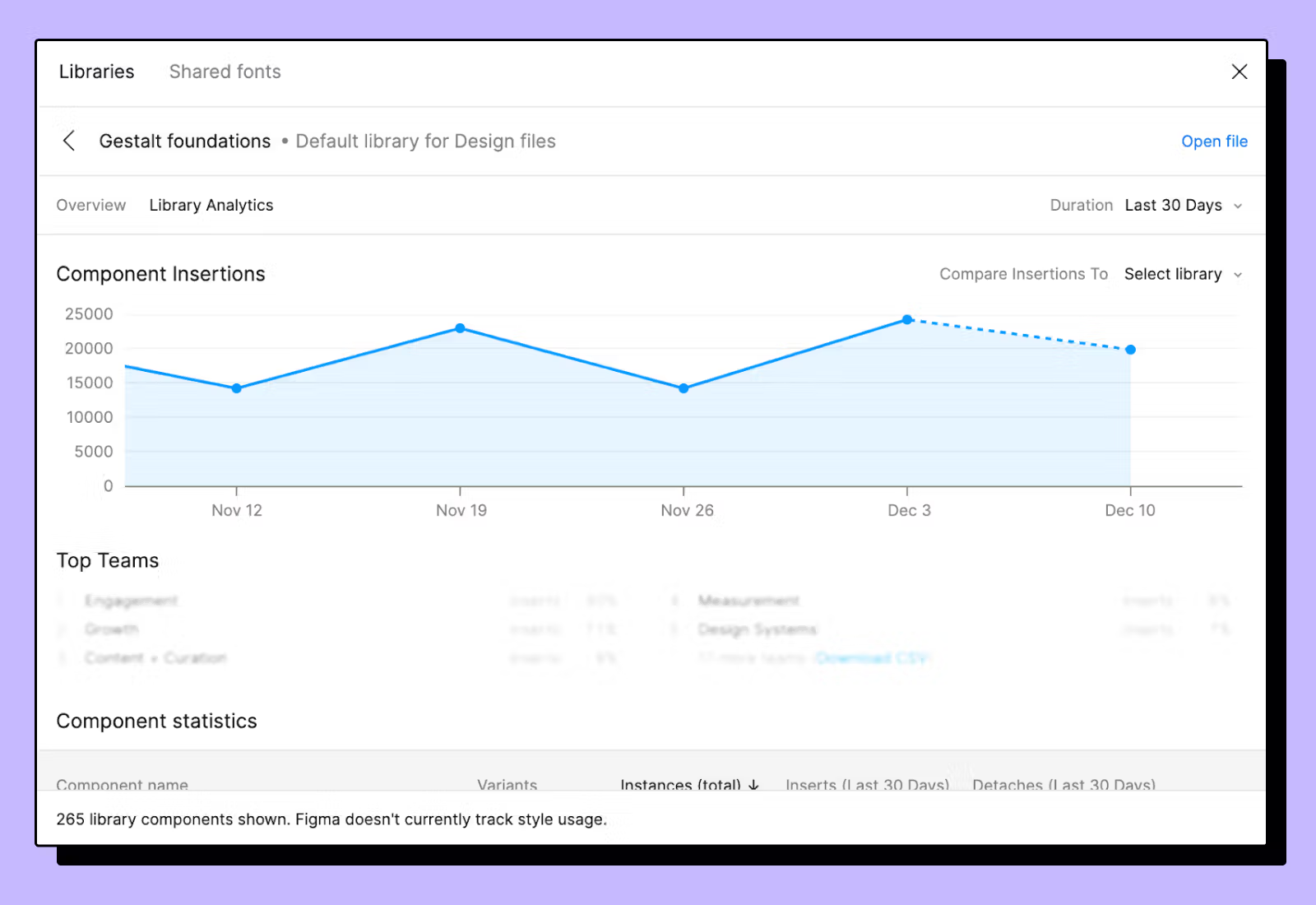The width and height of the screenshot is (1316, 905).
Task: Click the Open file link
Action: point(1214,142)
